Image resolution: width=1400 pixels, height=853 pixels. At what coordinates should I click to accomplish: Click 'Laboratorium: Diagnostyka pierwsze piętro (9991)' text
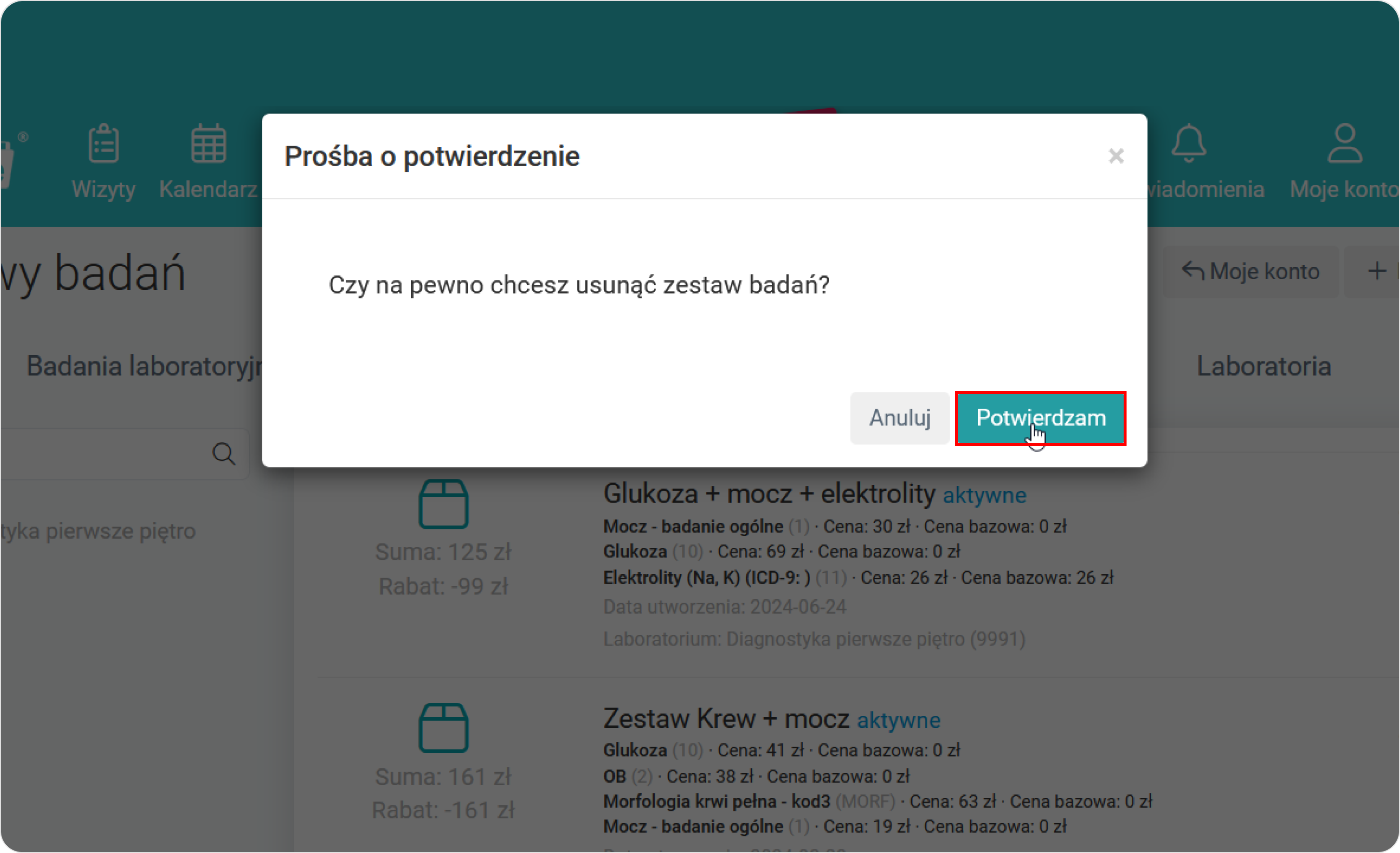[x=814, y=639]
